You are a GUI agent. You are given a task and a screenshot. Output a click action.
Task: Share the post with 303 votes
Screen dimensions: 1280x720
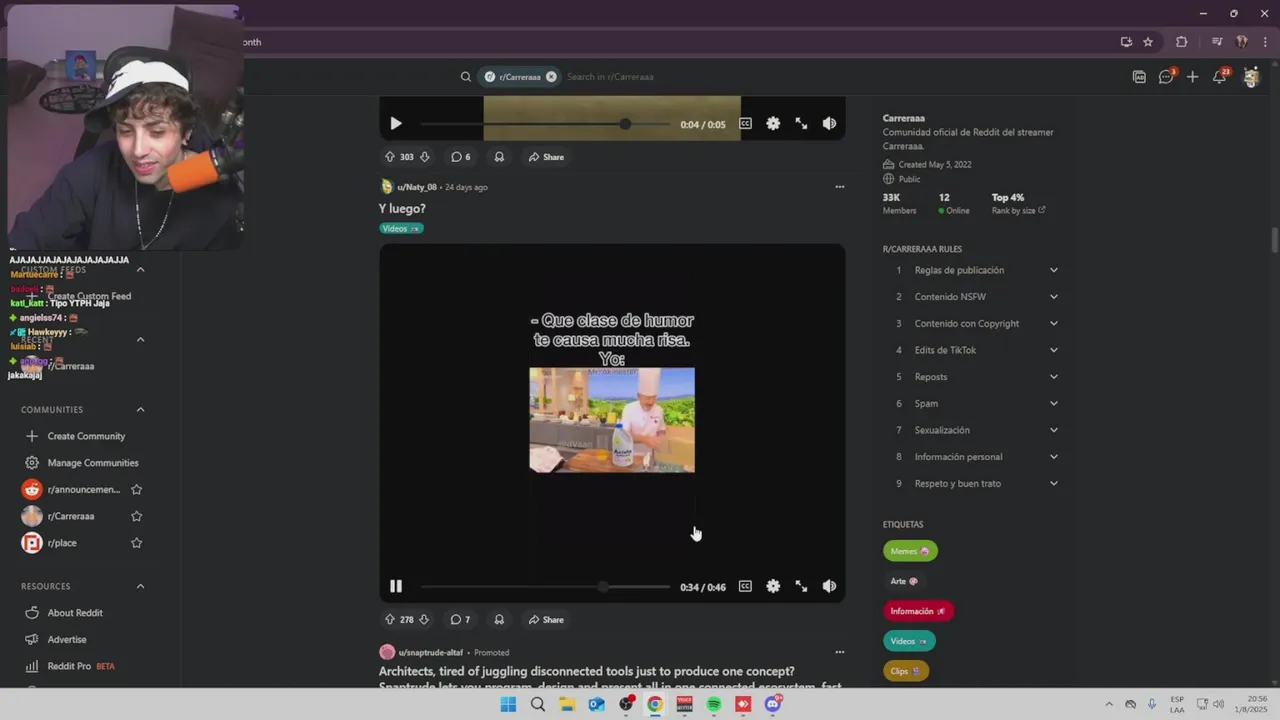coord(546,157)
